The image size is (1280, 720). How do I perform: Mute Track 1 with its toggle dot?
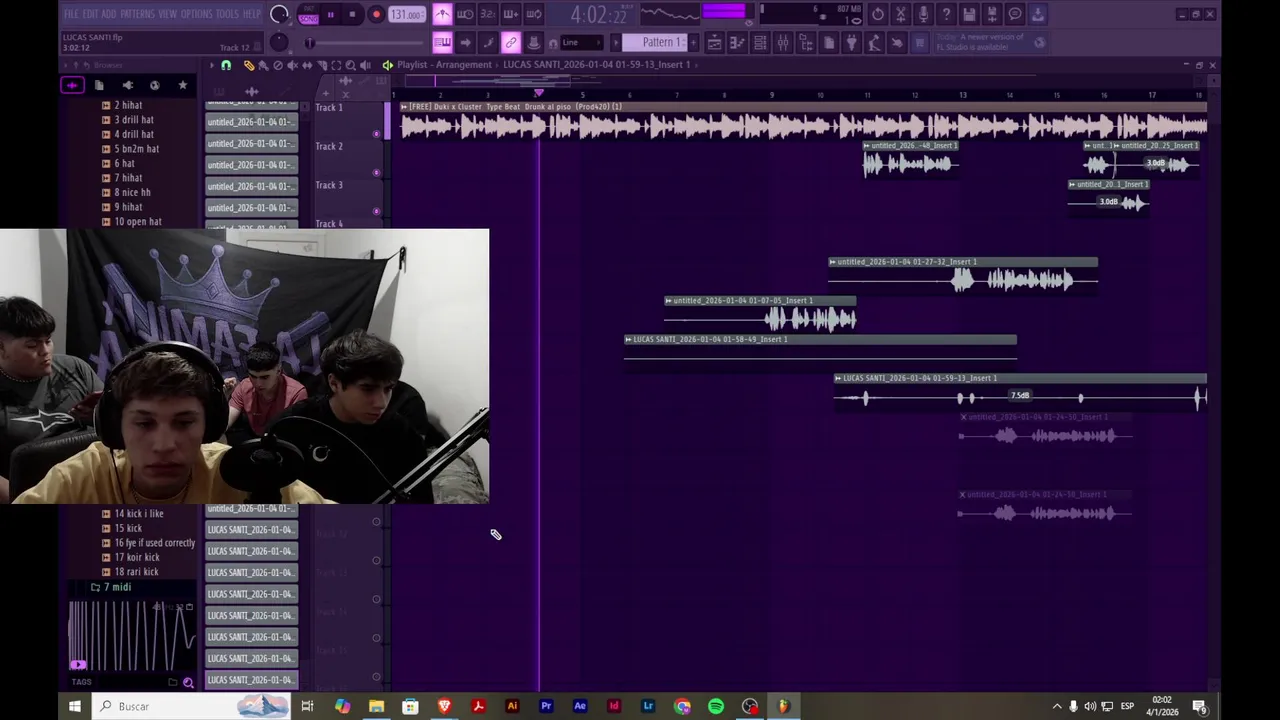click(377, 133)
